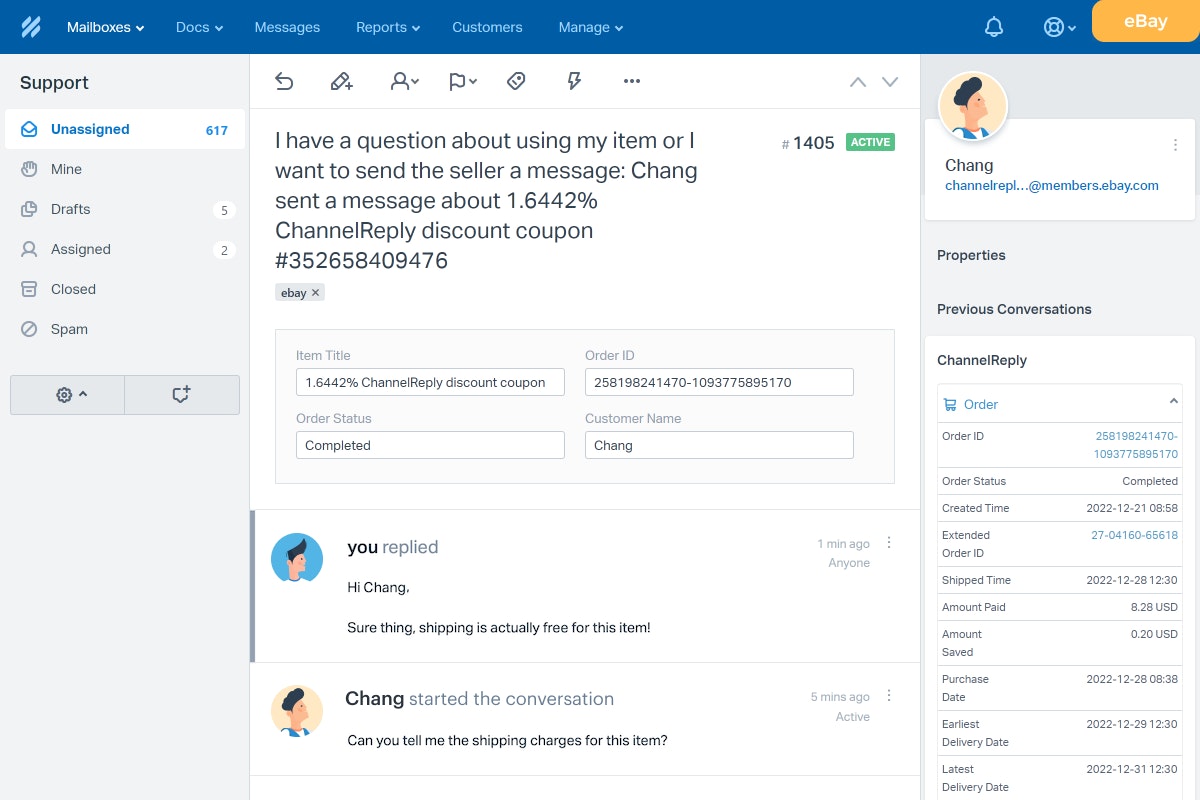Click the tag icon

click(516, 81)
